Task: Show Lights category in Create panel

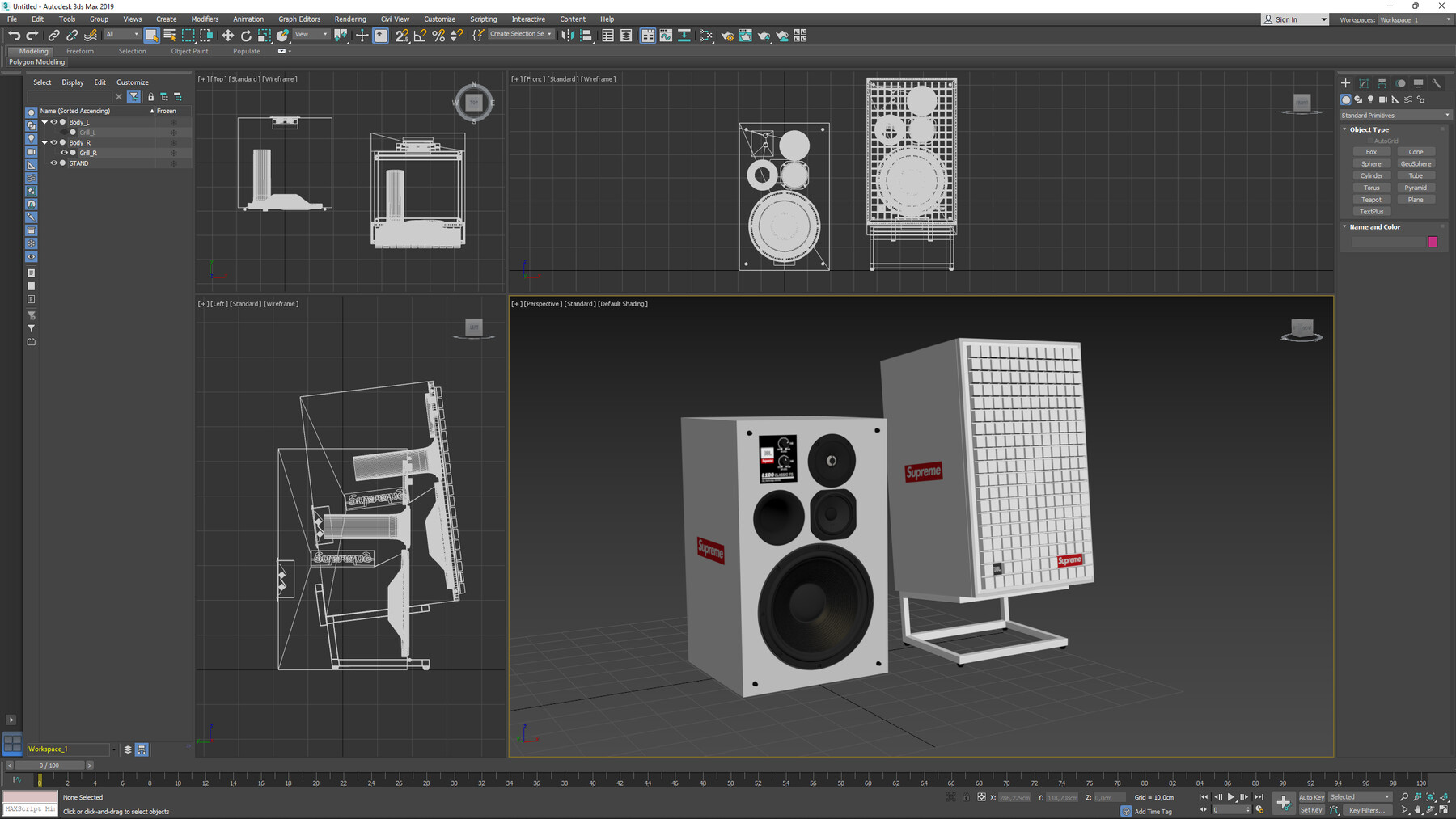Action: 1370,99
